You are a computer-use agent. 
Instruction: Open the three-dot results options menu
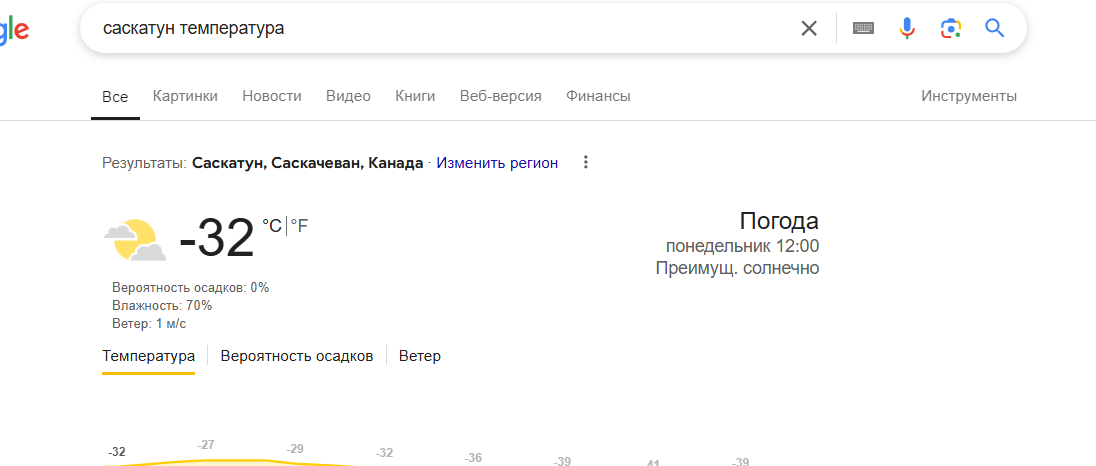[x=586, y=162]
